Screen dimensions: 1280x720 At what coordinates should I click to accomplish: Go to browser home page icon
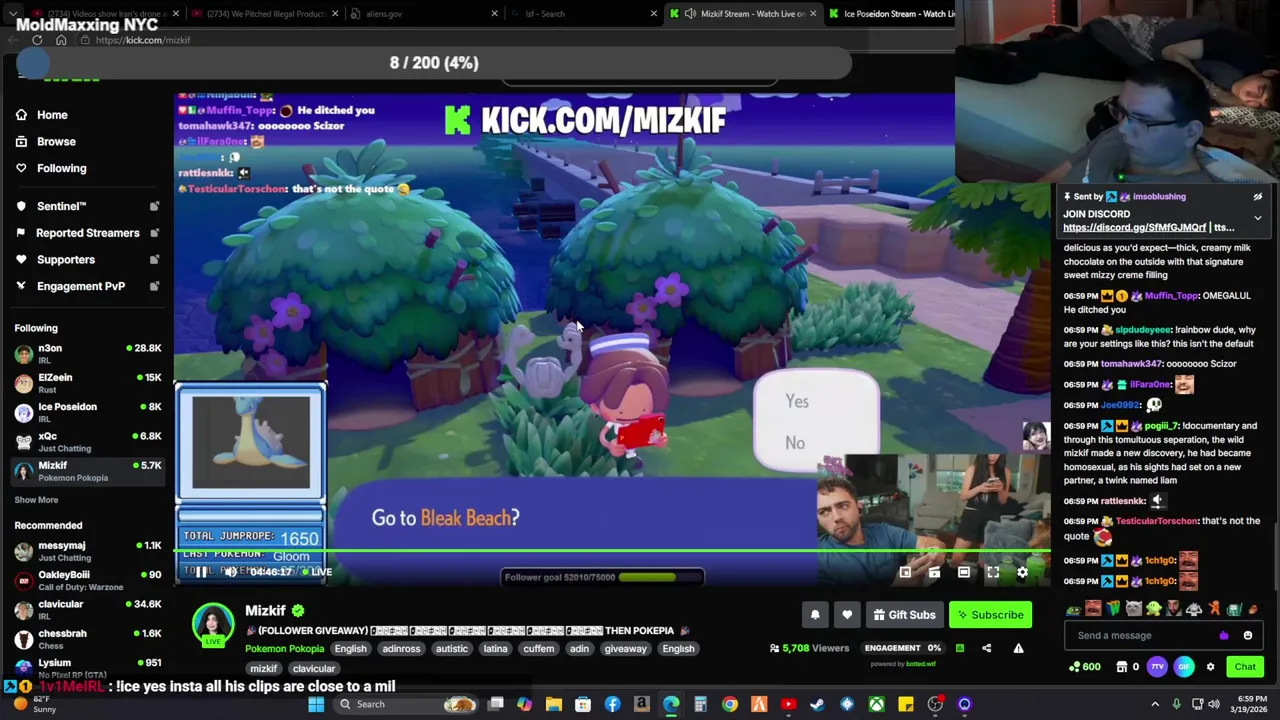click(x=61, y=40)
